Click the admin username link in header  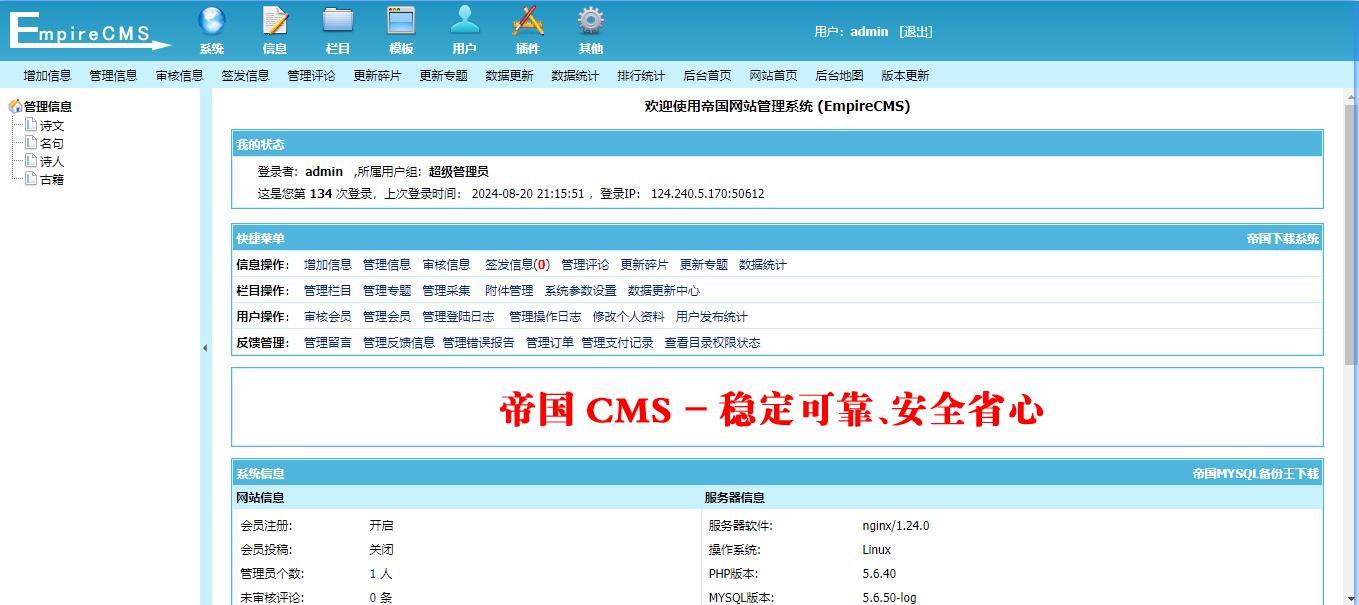pos(869,31)
